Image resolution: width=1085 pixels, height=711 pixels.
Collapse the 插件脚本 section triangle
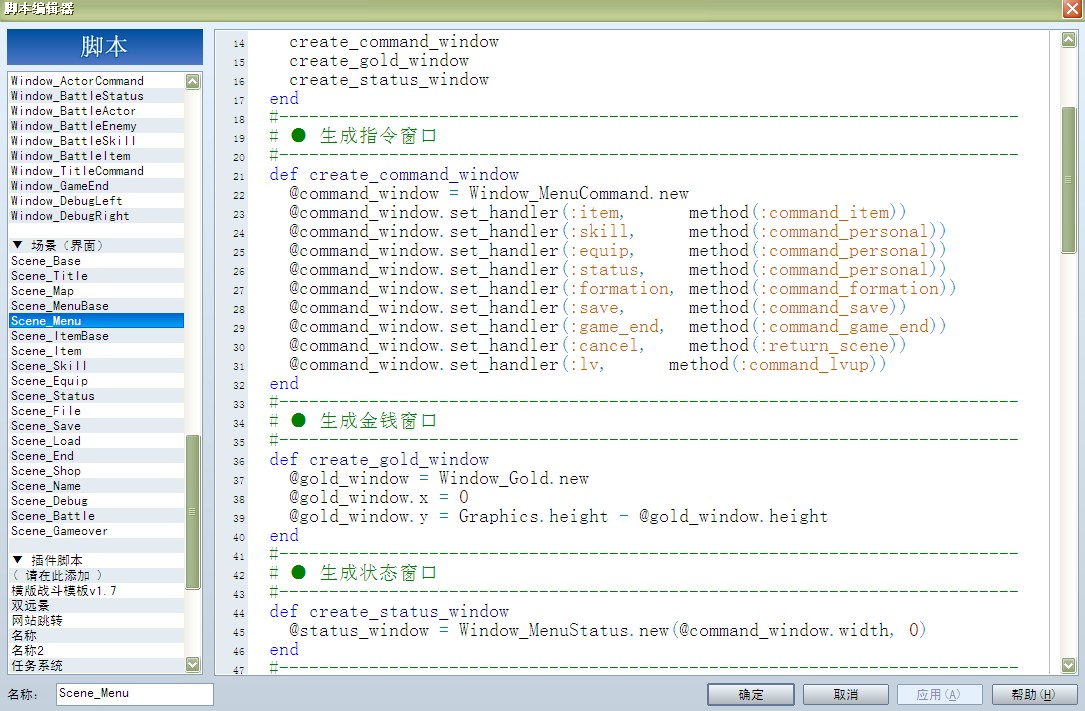(x=18, y=560)
